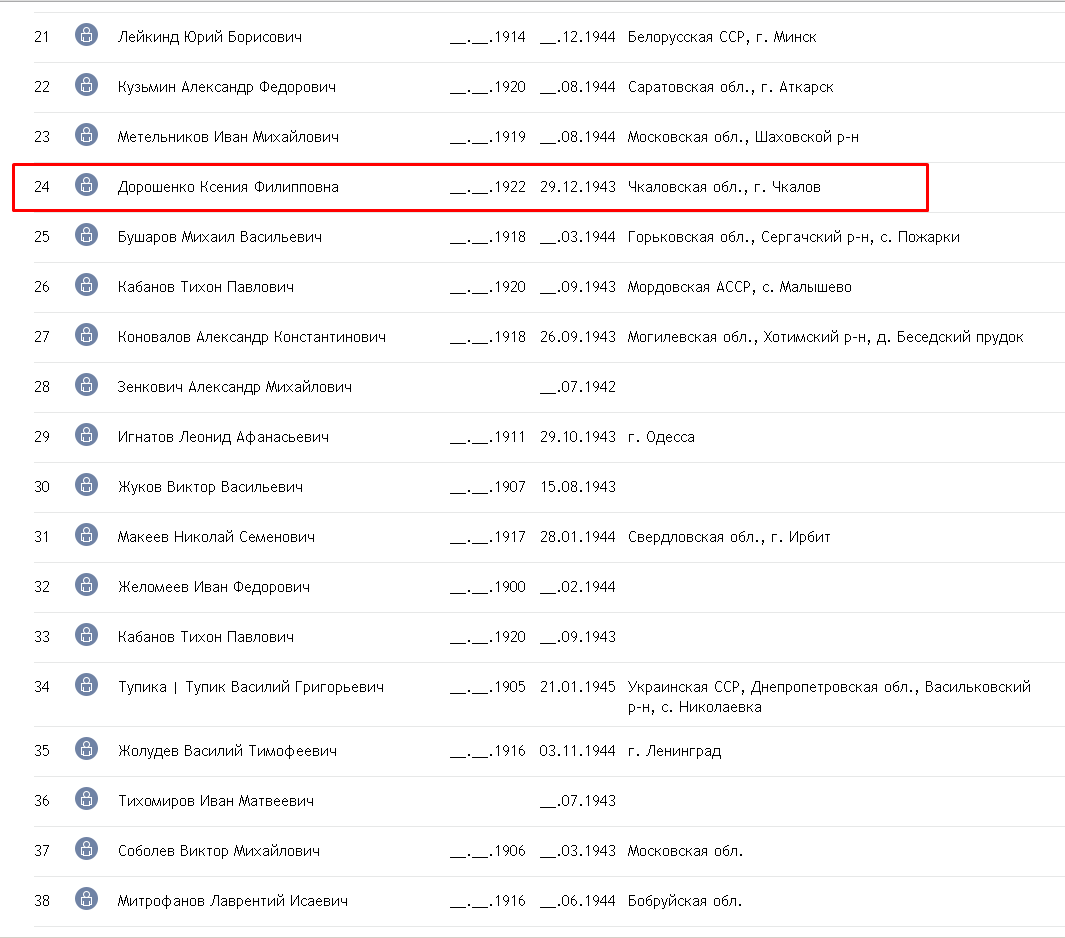
Task: Click death date 29.12.1943 in the highlighted row
Action: pos(577,187)
